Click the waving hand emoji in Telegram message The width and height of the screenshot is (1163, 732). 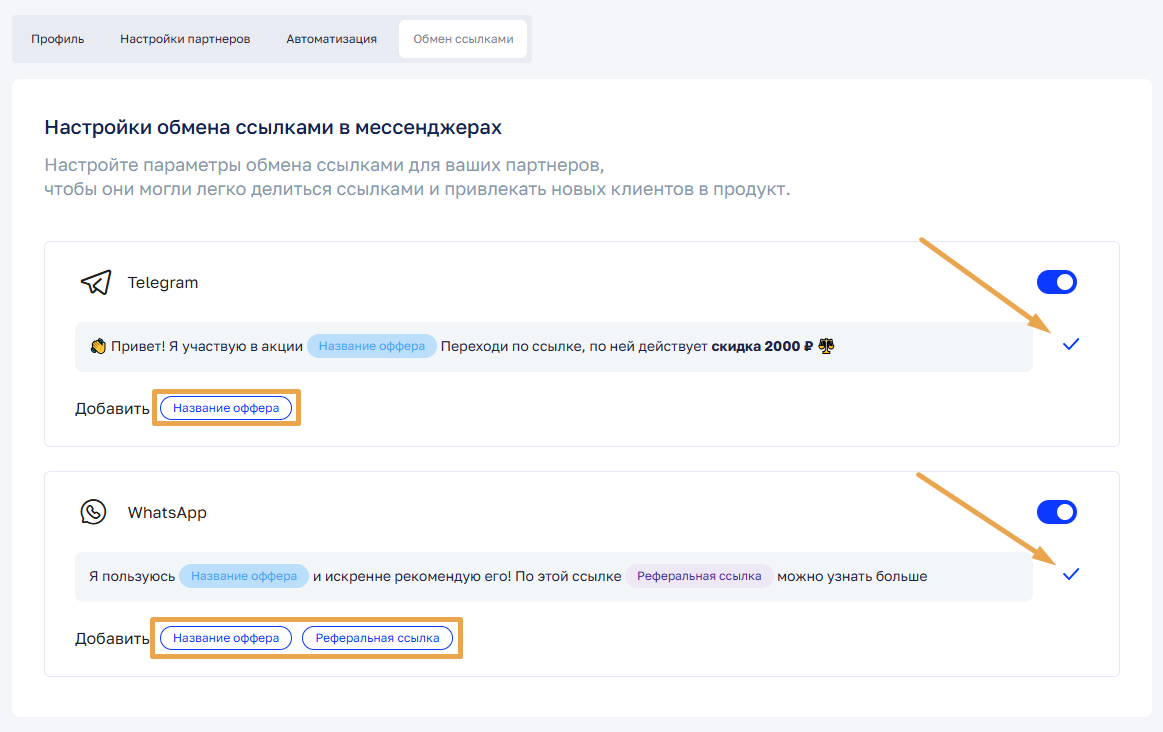[98, 347]
